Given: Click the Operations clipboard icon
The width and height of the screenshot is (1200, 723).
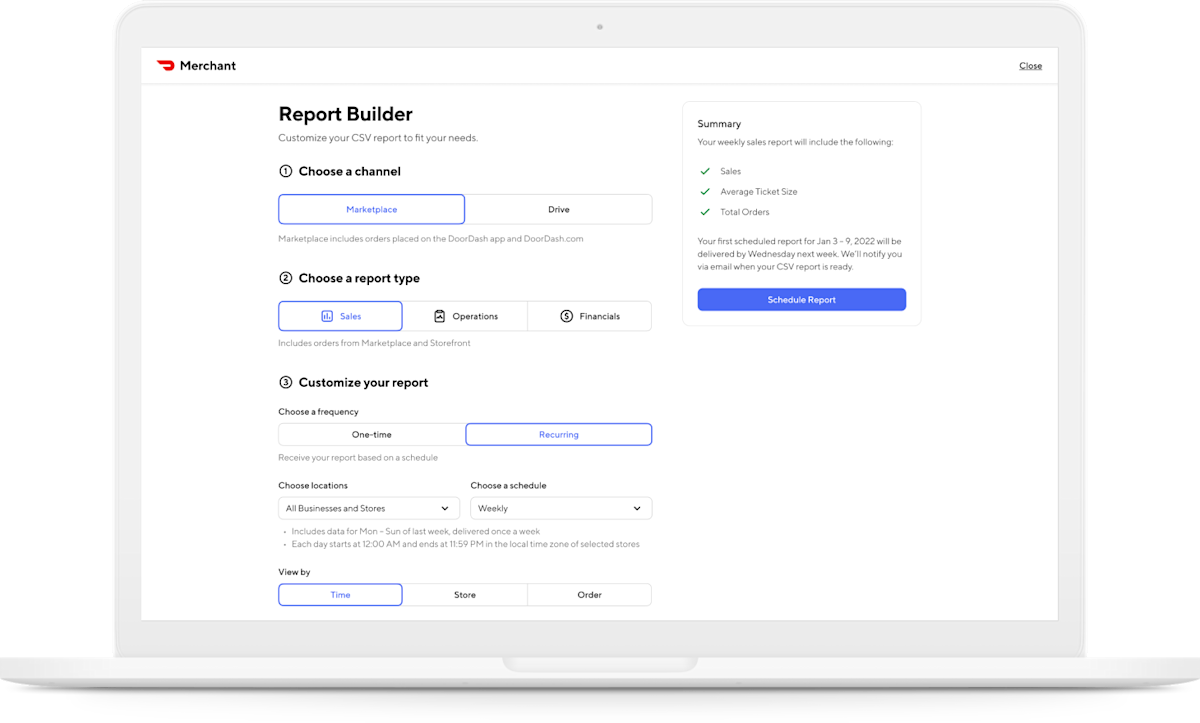Looking at the screenshot, I should (439, 316).
